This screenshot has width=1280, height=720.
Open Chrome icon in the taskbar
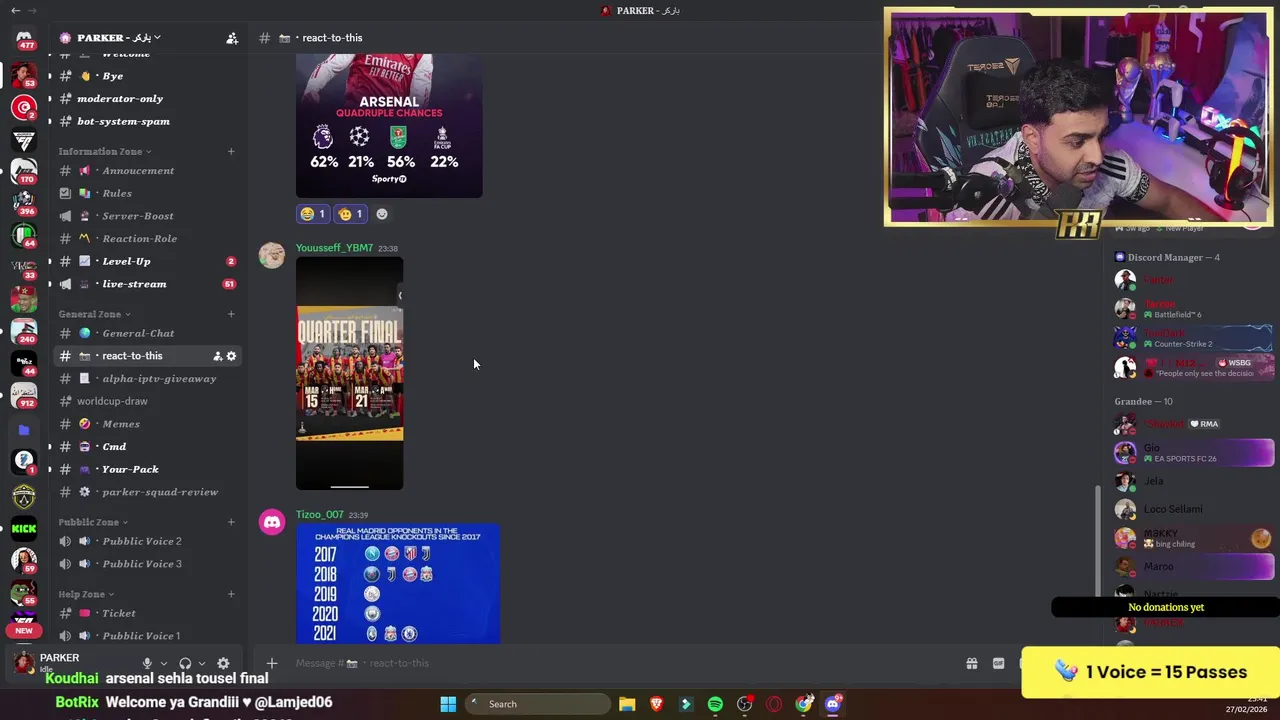pyautogui.click(x=804, y=704)
